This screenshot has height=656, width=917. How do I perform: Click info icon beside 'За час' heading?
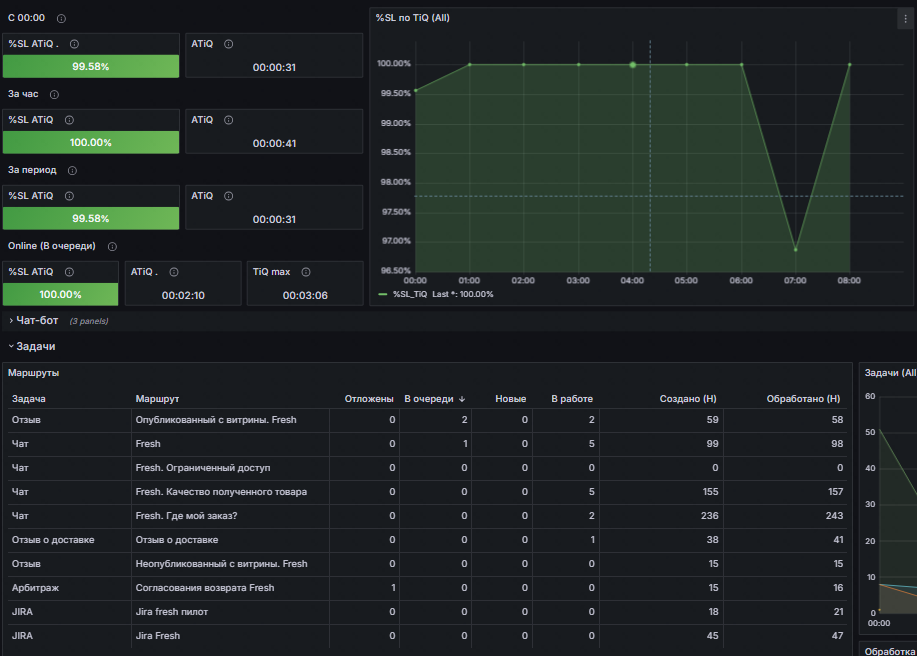(x=54, y=95)
